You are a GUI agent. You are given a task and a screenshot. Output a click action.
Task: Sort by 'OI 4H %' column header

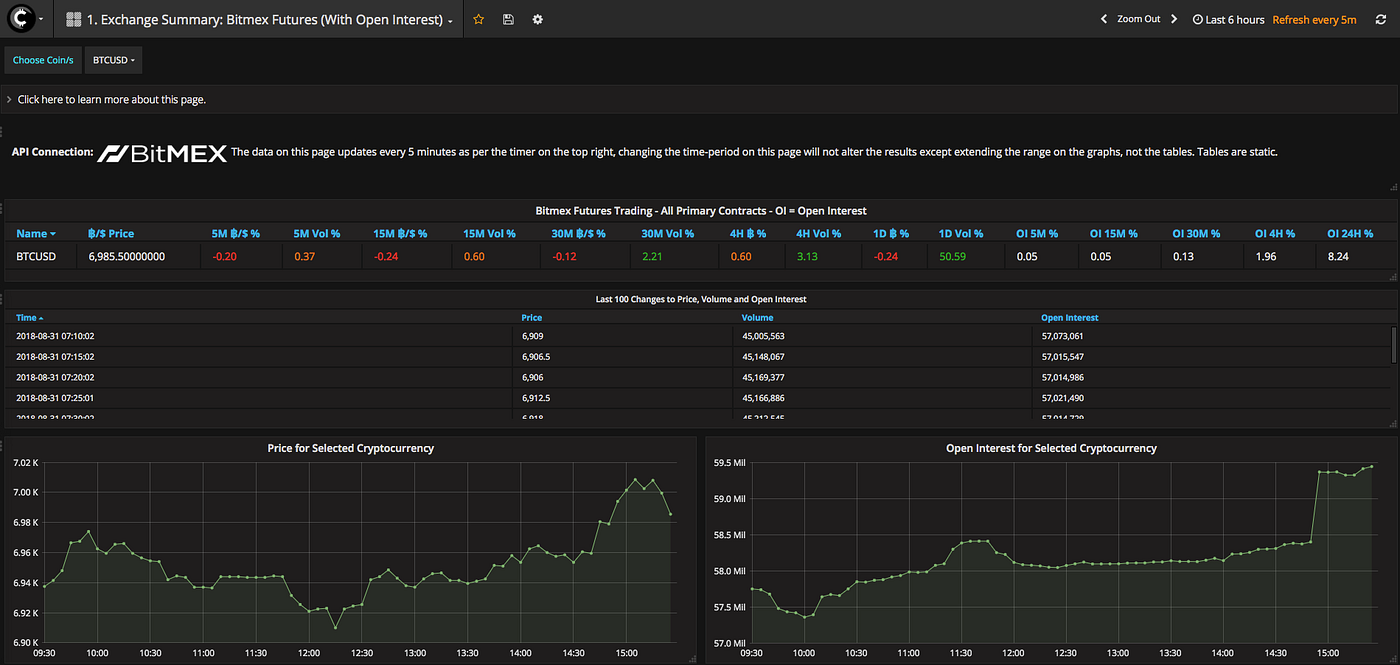pos(1275,233)
